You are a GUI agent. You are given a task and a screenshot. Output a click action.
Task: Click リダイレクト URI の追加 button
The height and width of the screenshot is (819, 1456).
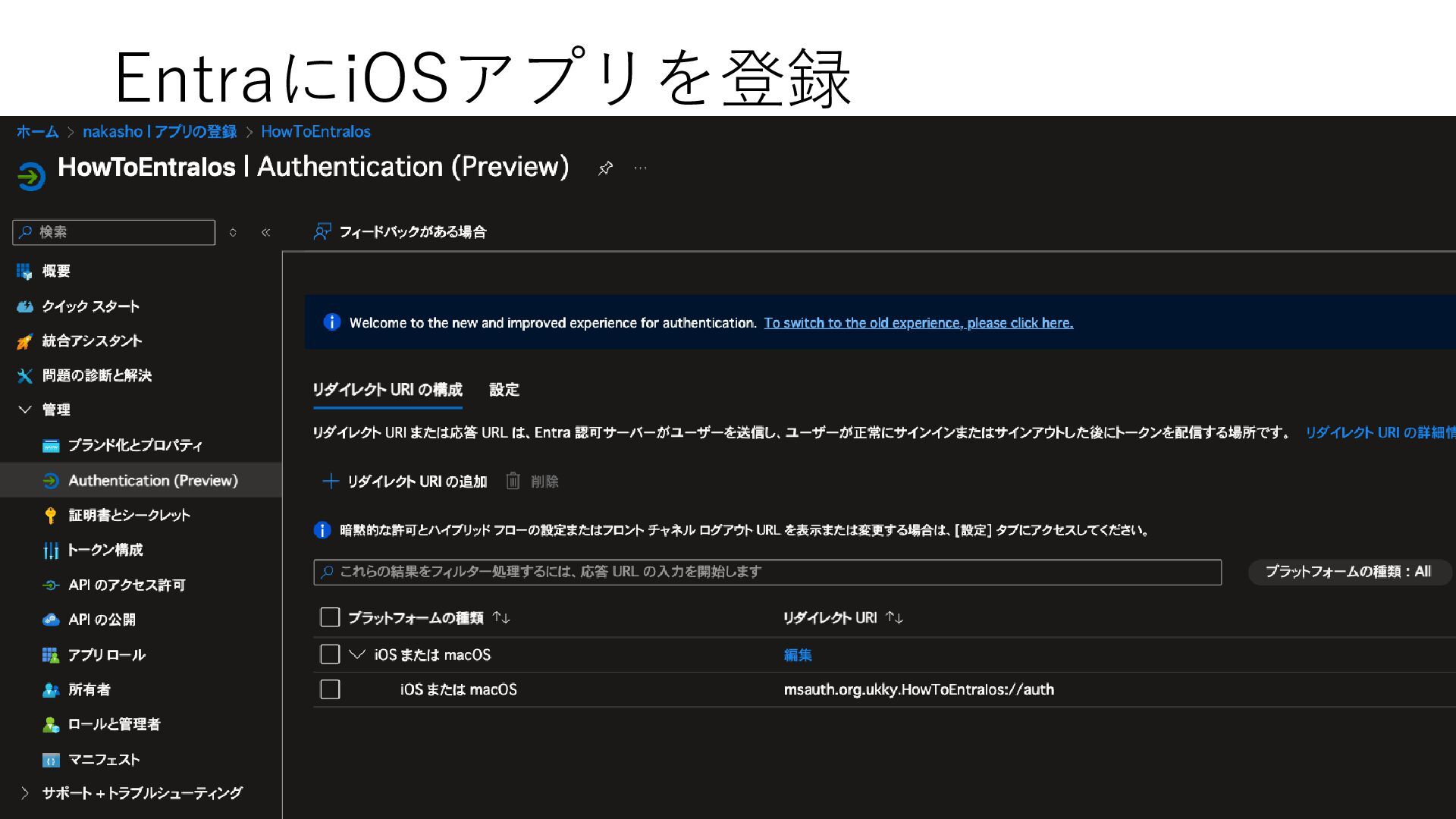click(405, 482)
